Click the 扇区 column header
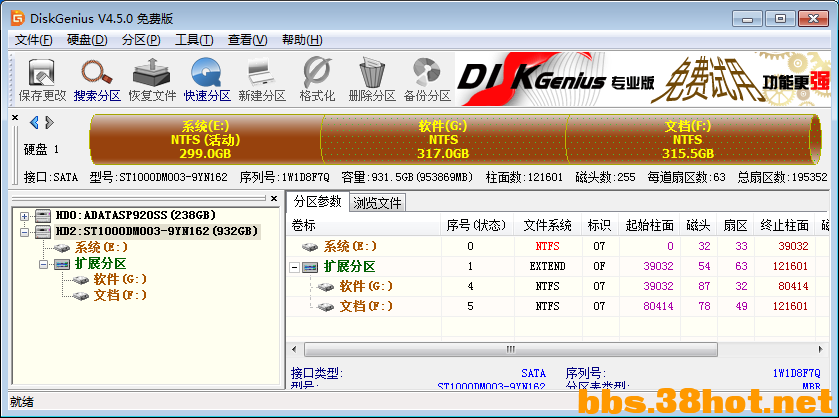 coord(735,226)
